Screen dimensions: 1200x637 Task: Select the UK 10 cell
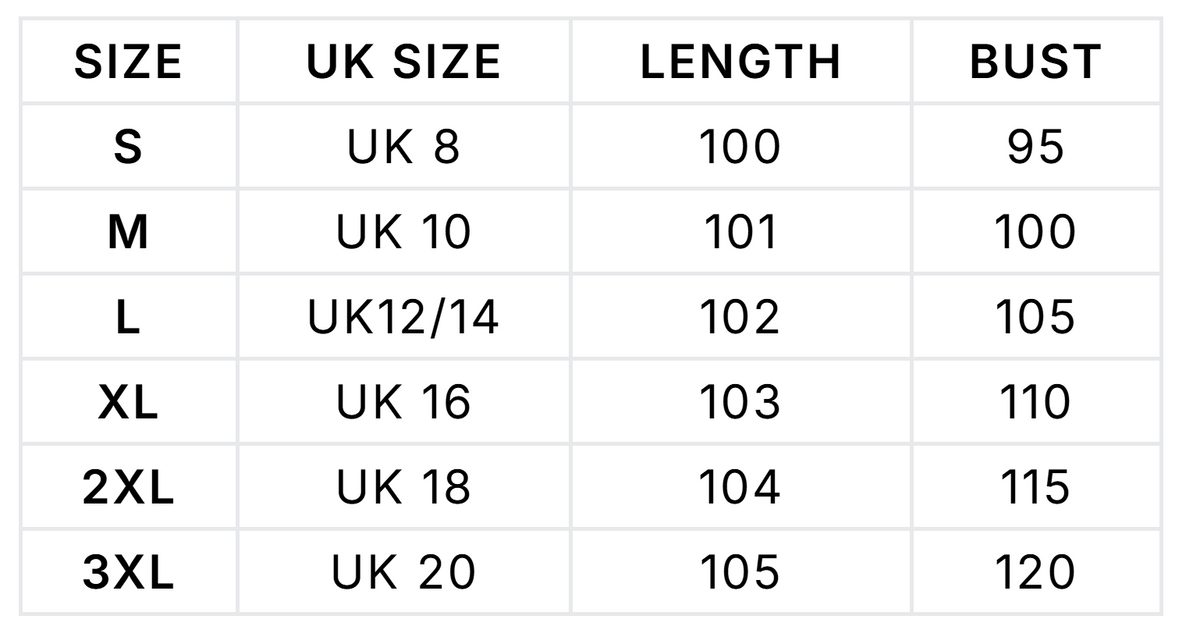404,233
